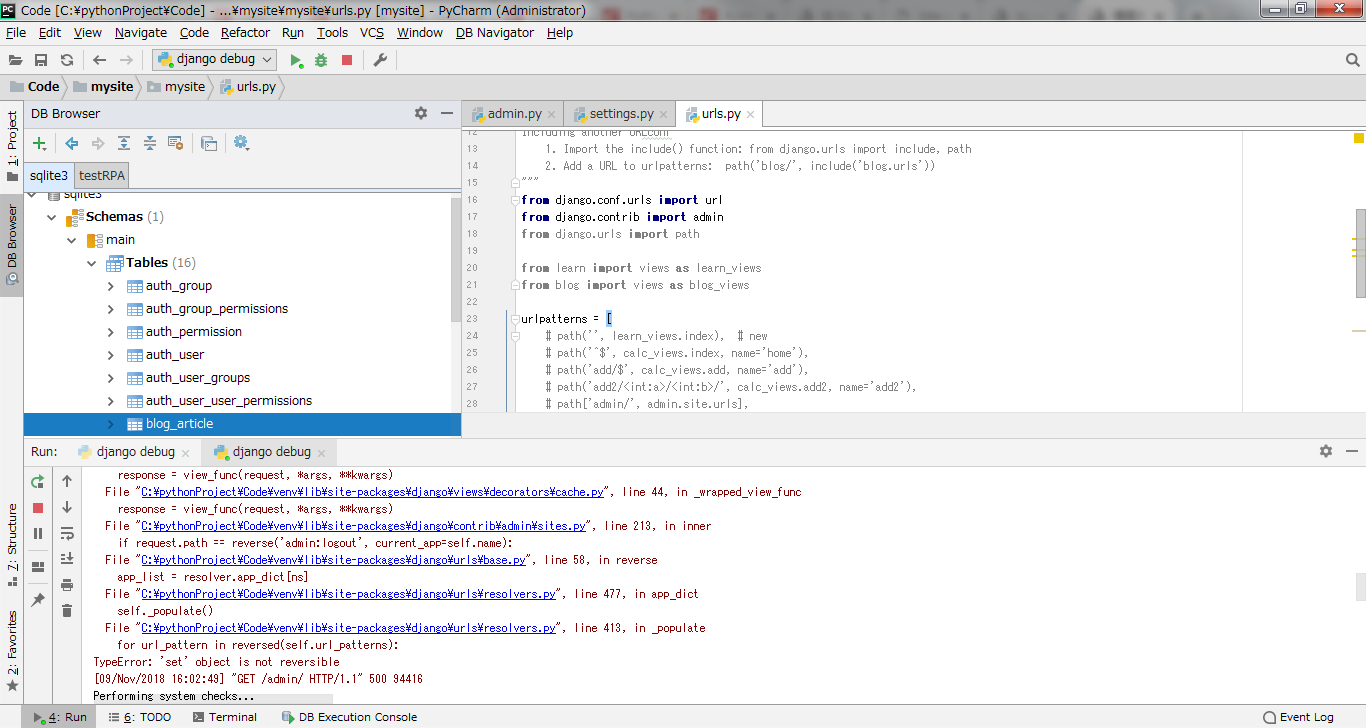Click the editor vertical scrollbar
Image resolution: width=1366 pixels, height=728 pixels.
coord(1360,253)
